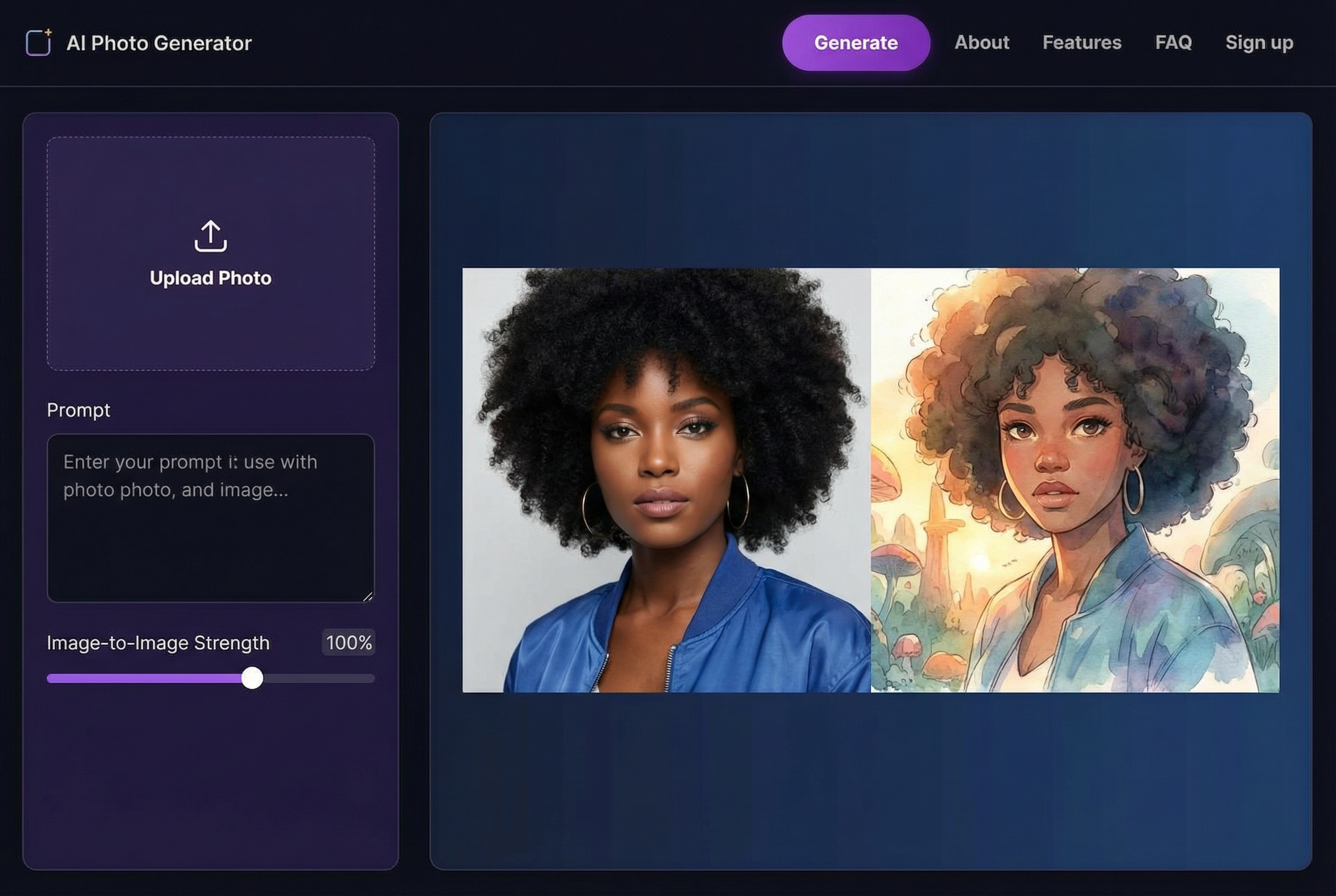Screen dimensions: 1336x896
Task: Click the AI Photo Generator logo icon
Action: (38, 43)
